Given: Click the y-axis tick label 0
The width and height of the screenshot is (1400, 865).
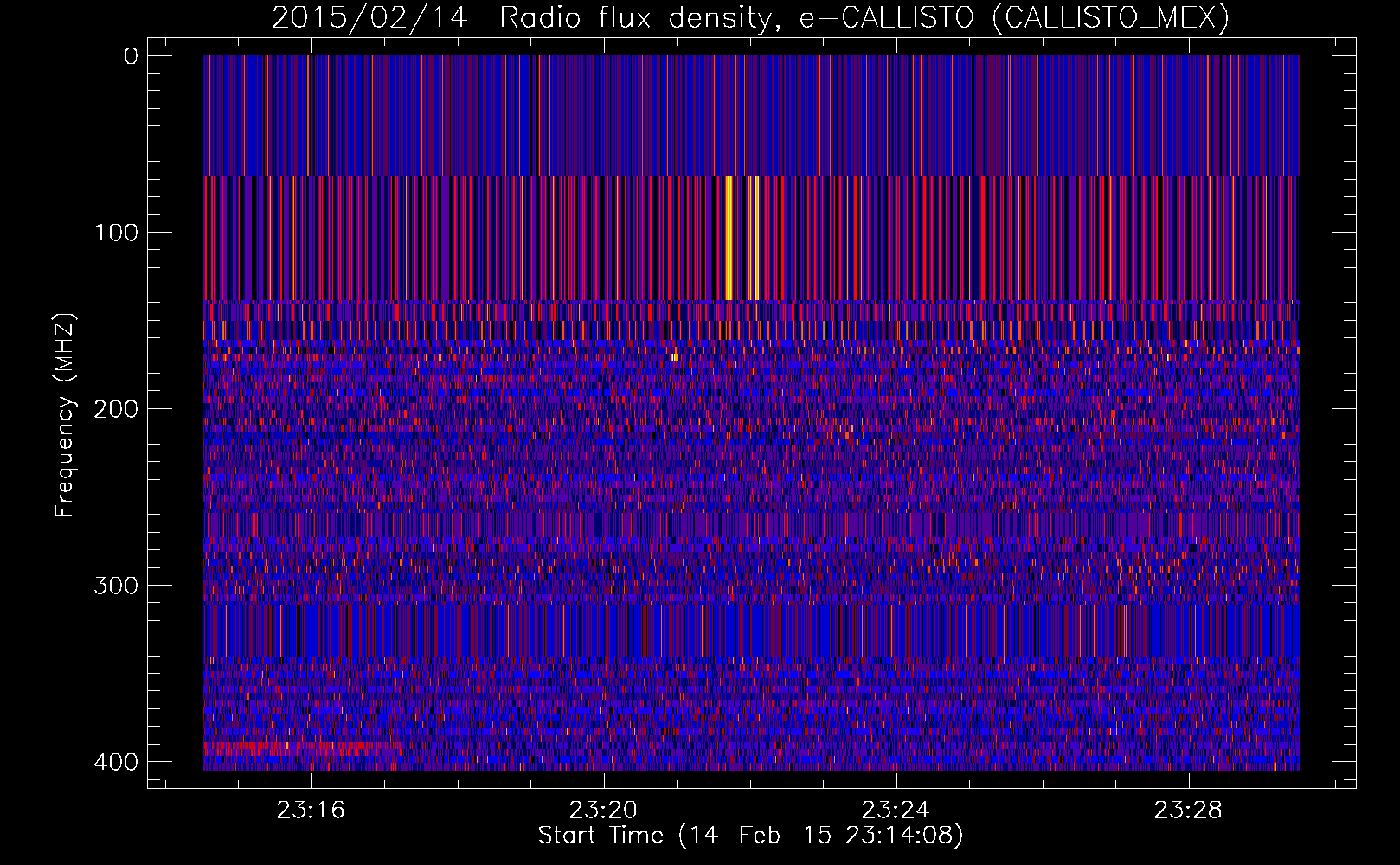Looking at the screenshot, I should (x=132, y=56).
